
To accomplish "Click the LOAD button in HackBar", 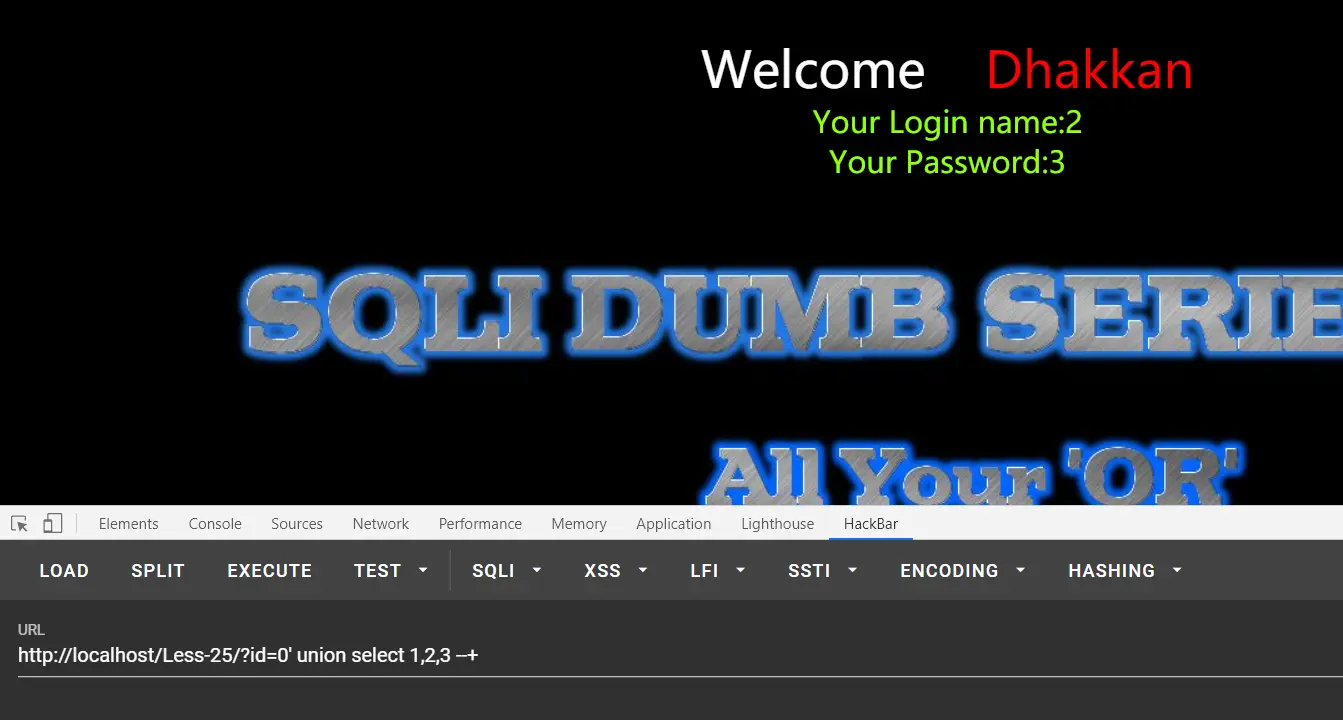I will (64, 570).
